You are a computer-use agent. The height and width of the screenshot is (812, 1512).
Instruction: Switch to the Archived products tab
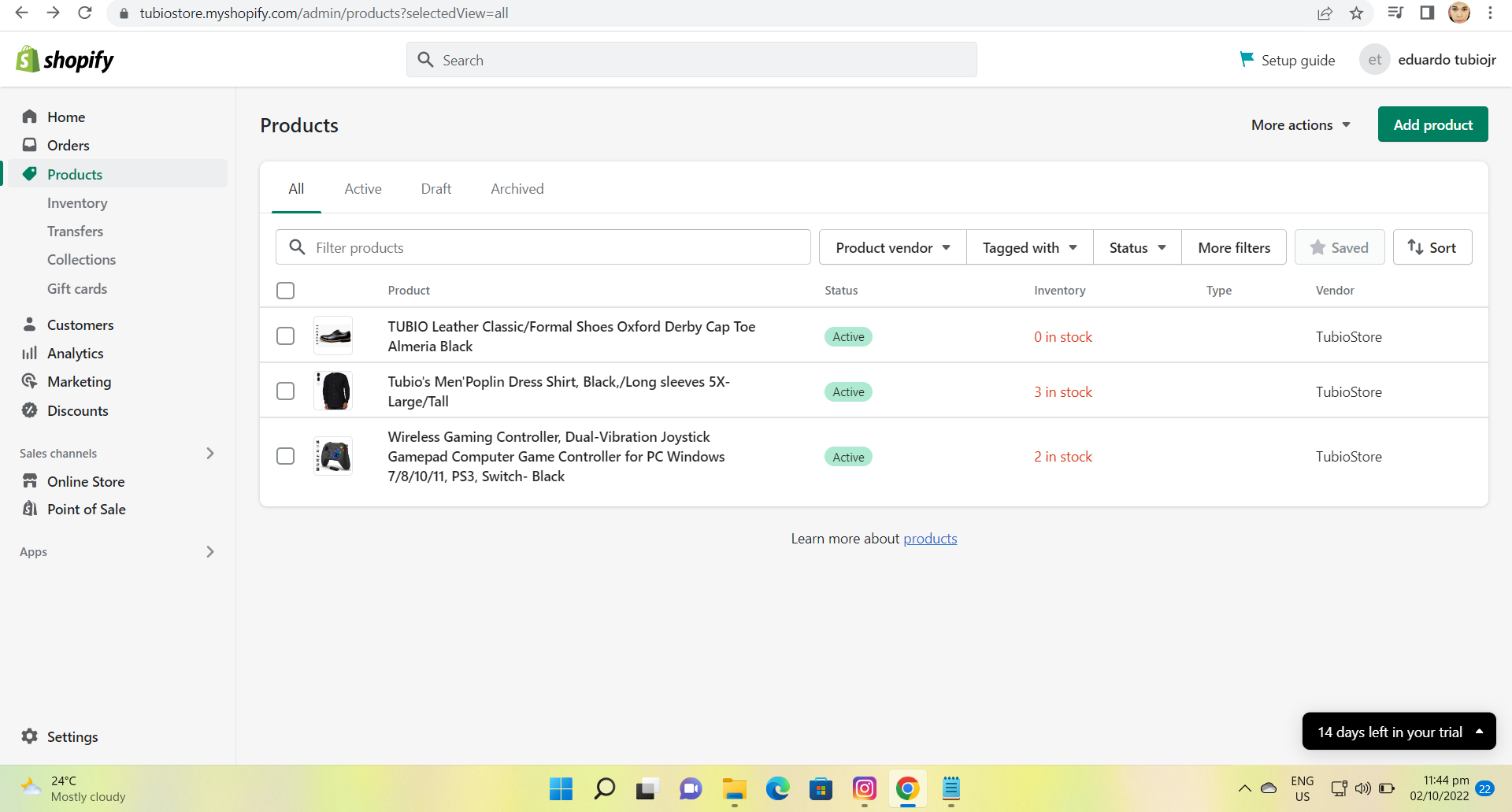tap(517, 189)
